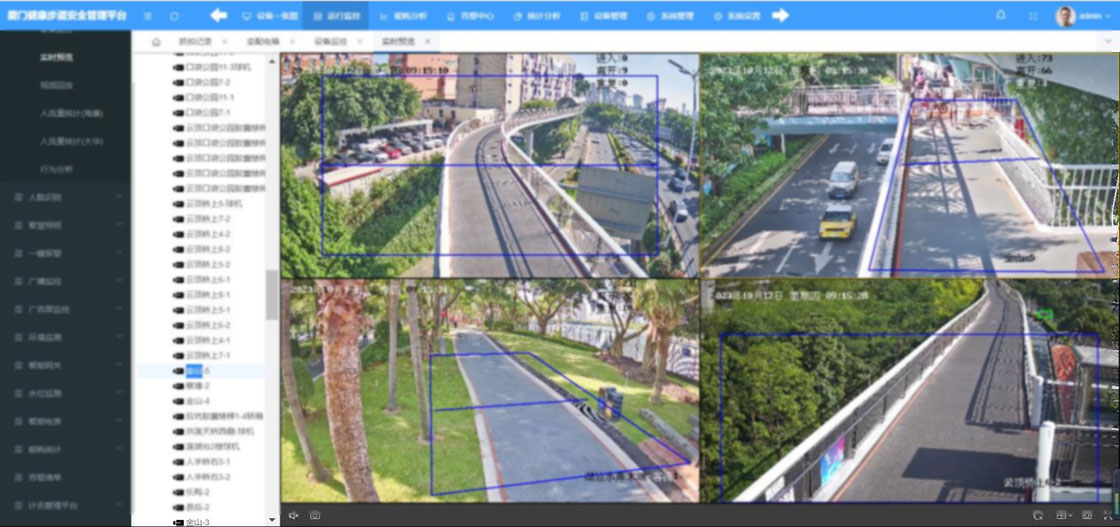Take a snapshot with the camera icon
The height and width of the screenshot is (527, 1120).
tap(315, 515)
